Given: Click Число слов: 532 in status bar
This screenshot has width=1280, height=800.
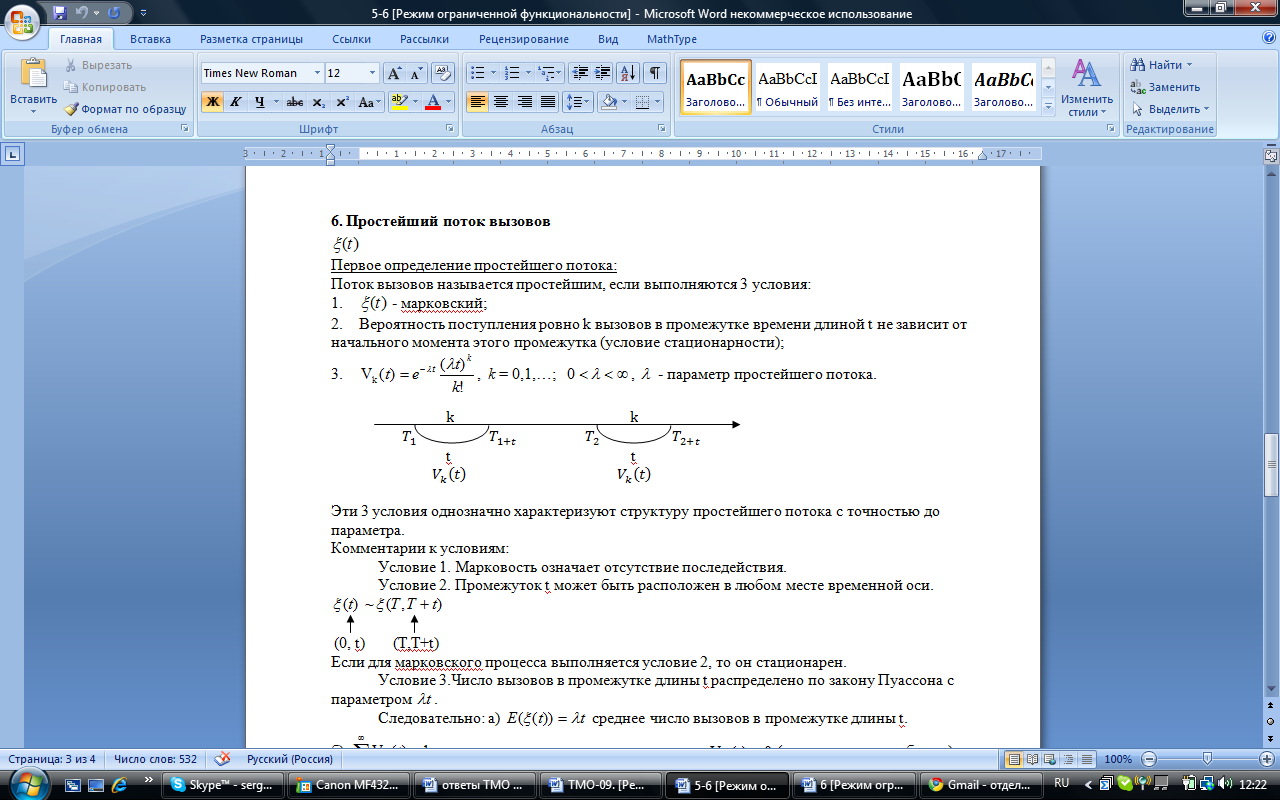Looking at the screenshot, I should pyautogui.click(x=156, y=759).
